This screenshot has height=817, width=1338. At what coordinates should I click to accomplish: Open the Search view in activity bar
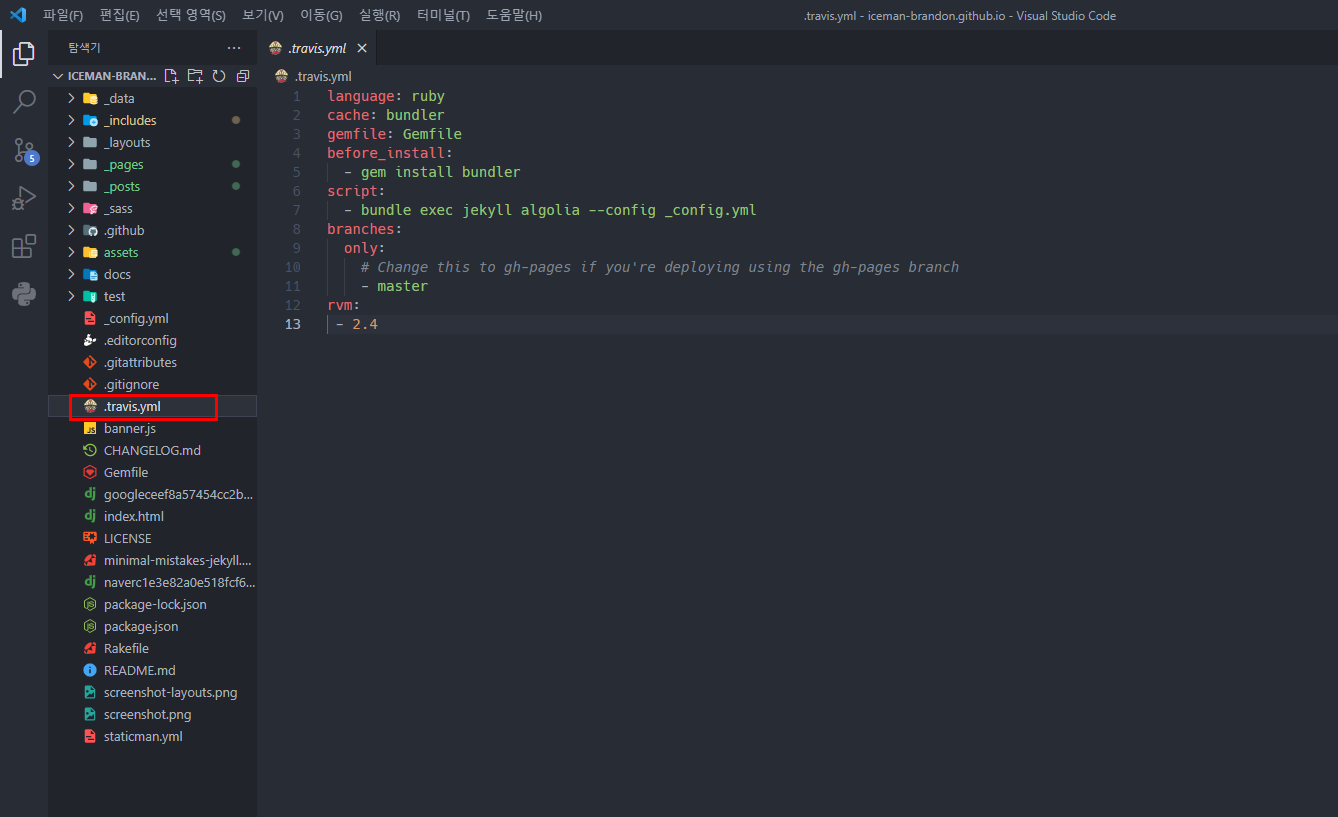pyautogui.click(x=24, y=102)
